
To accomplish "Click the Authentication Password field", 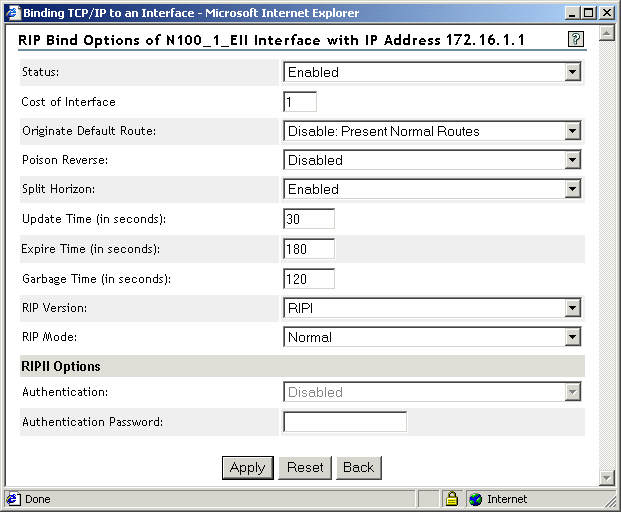I will coord(345,422).
